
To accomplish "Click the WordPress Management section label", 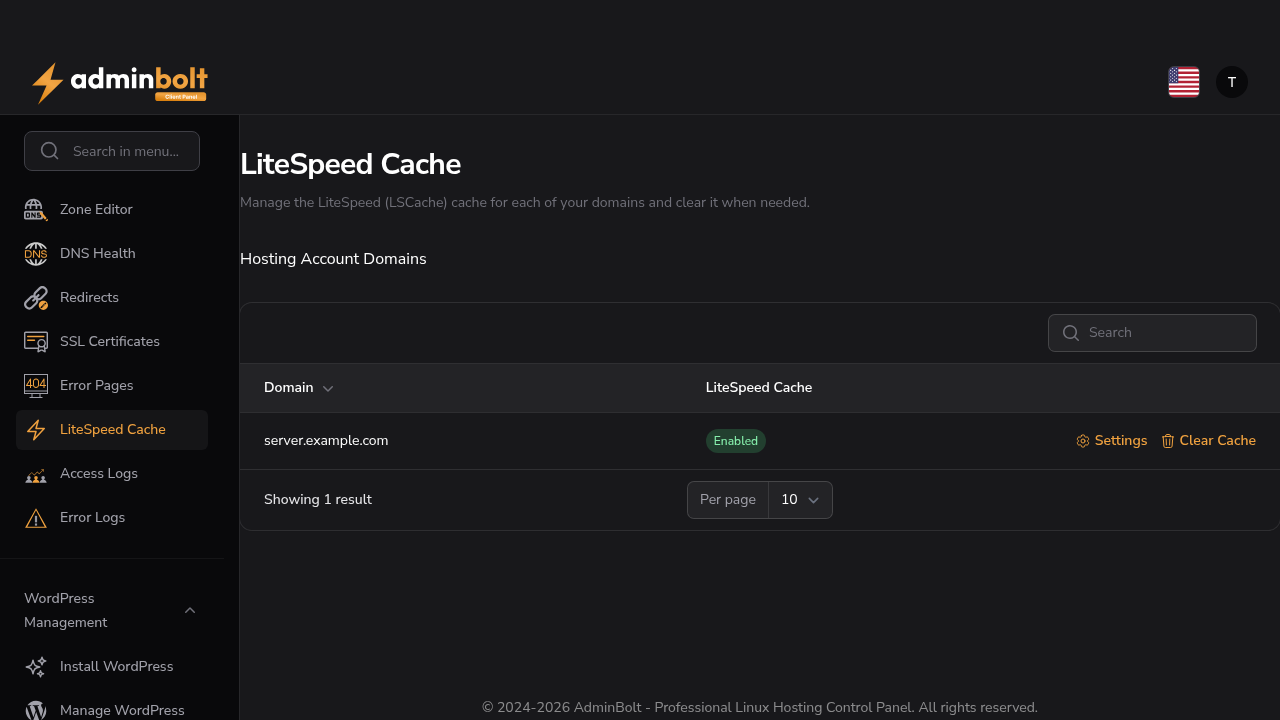I will 66,610.
